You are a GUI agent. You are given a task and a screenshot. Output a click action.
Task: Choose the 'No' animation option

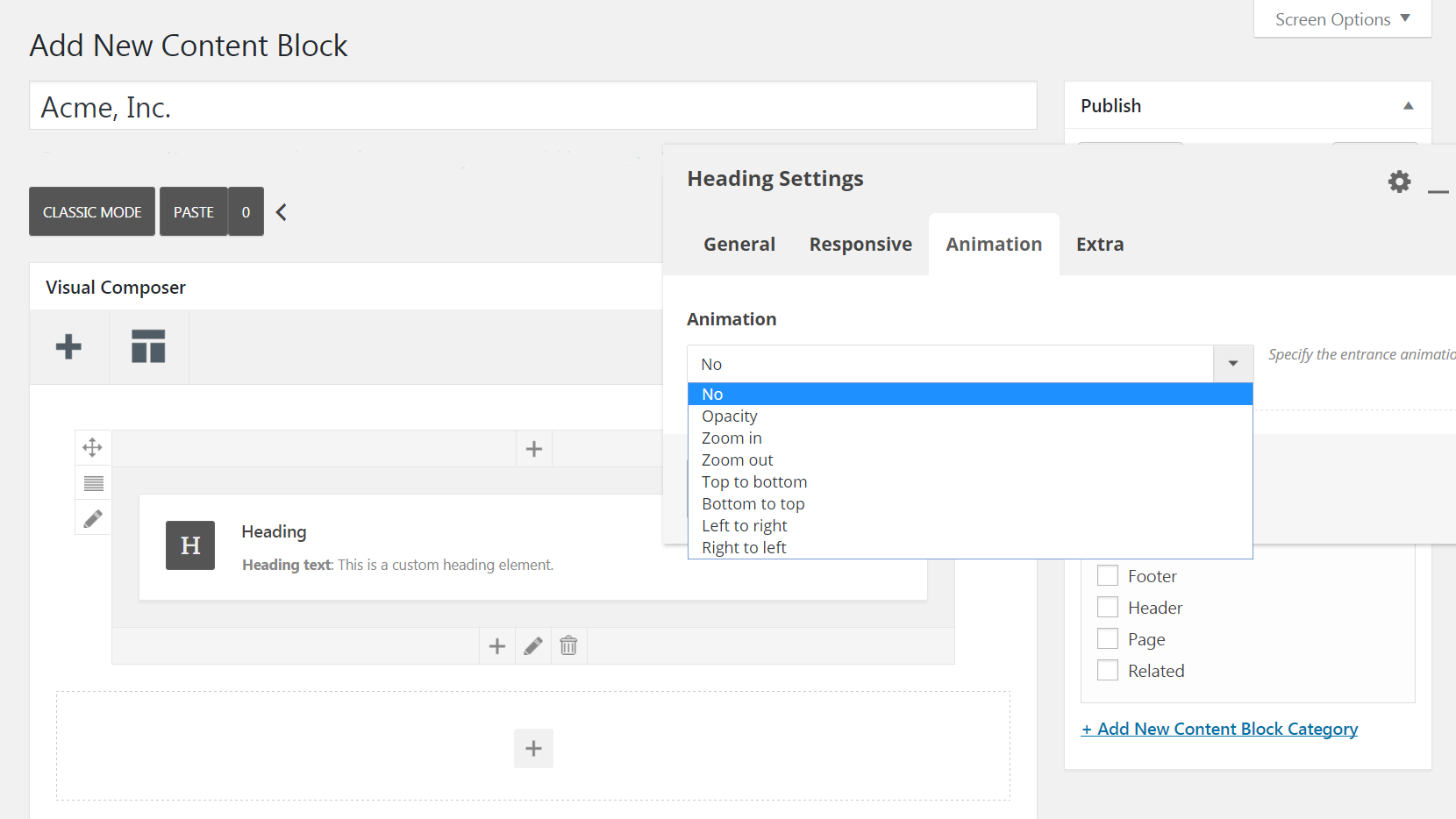pos(969,395)
